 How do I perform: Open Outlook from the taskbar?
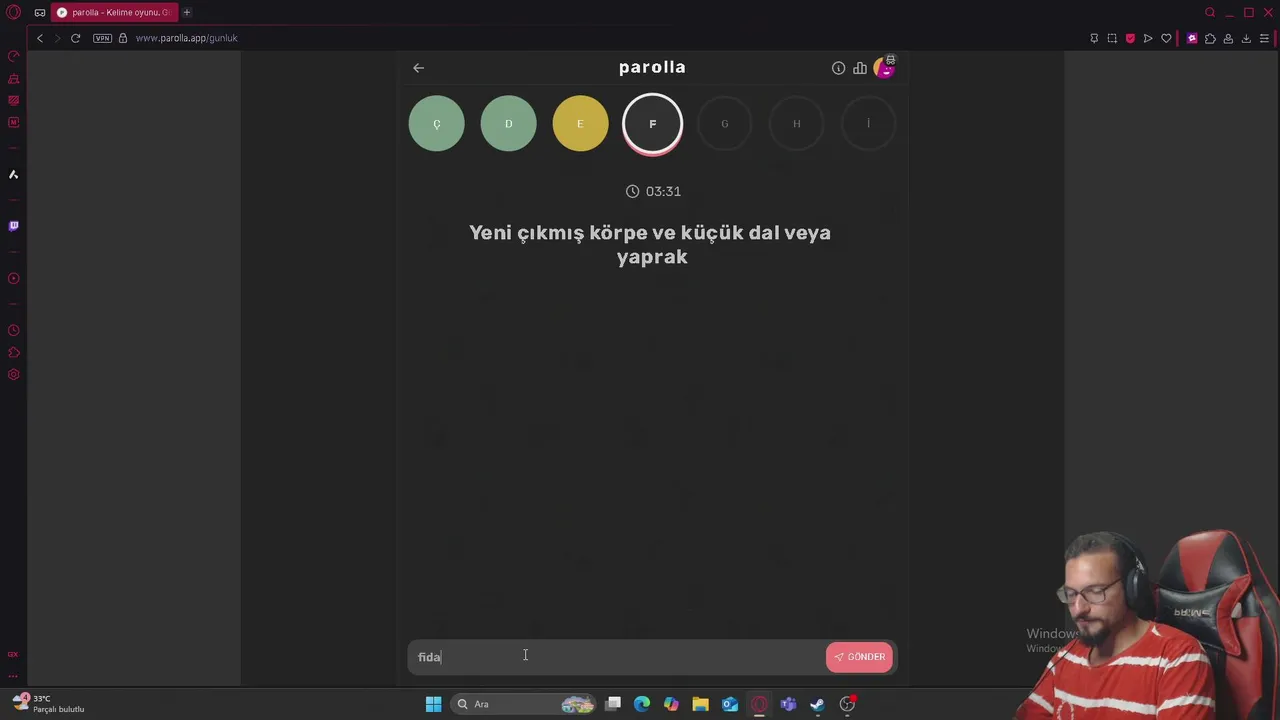point(730,704)
